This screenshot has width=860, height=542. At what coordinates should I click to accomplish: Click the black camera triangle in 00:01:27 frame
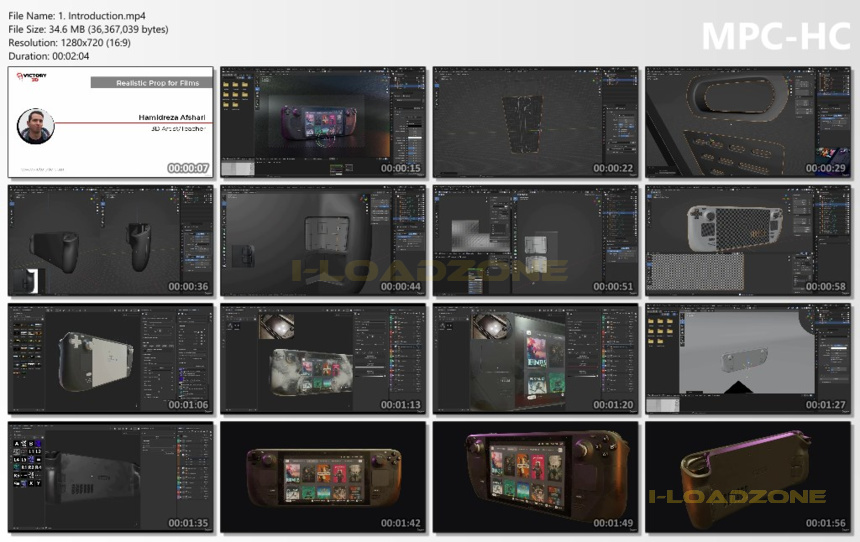(738, 387)
